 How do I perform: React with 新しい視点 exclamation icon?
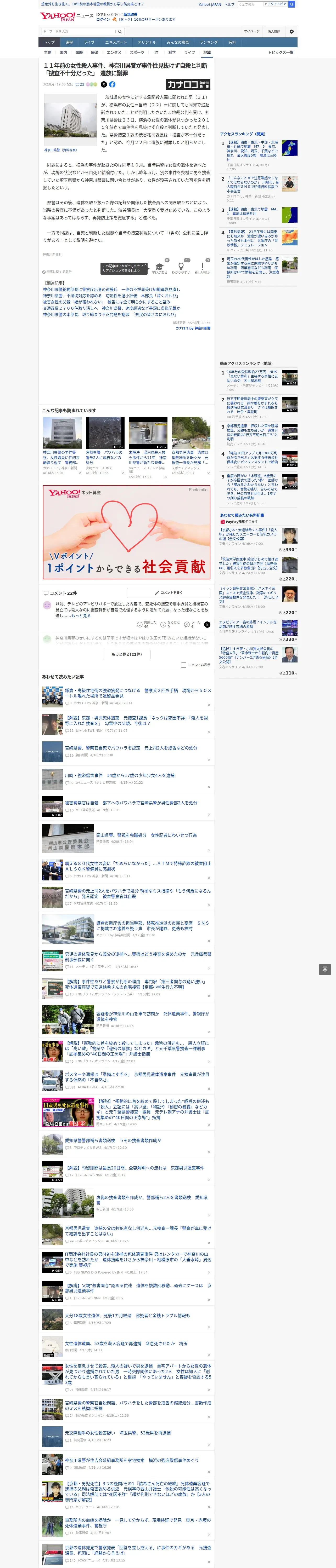click(203, 266)
